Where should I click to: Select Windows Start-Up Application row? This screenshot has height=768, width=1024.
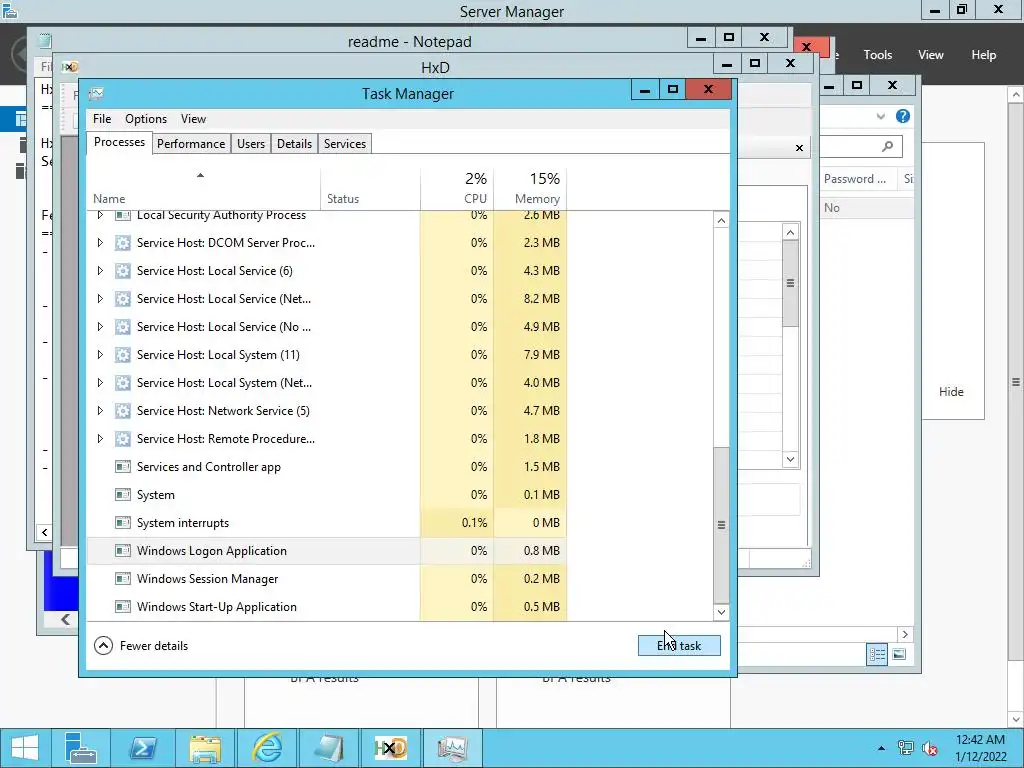[327, 607]
